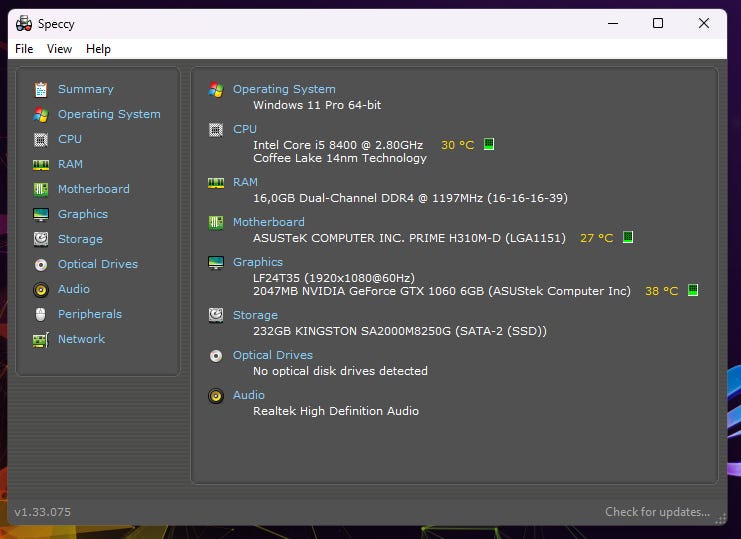The width and height of the screenshot is (741, 539).
Task: Click the motherboard temperature status indicator
Action: coord(628,238)
